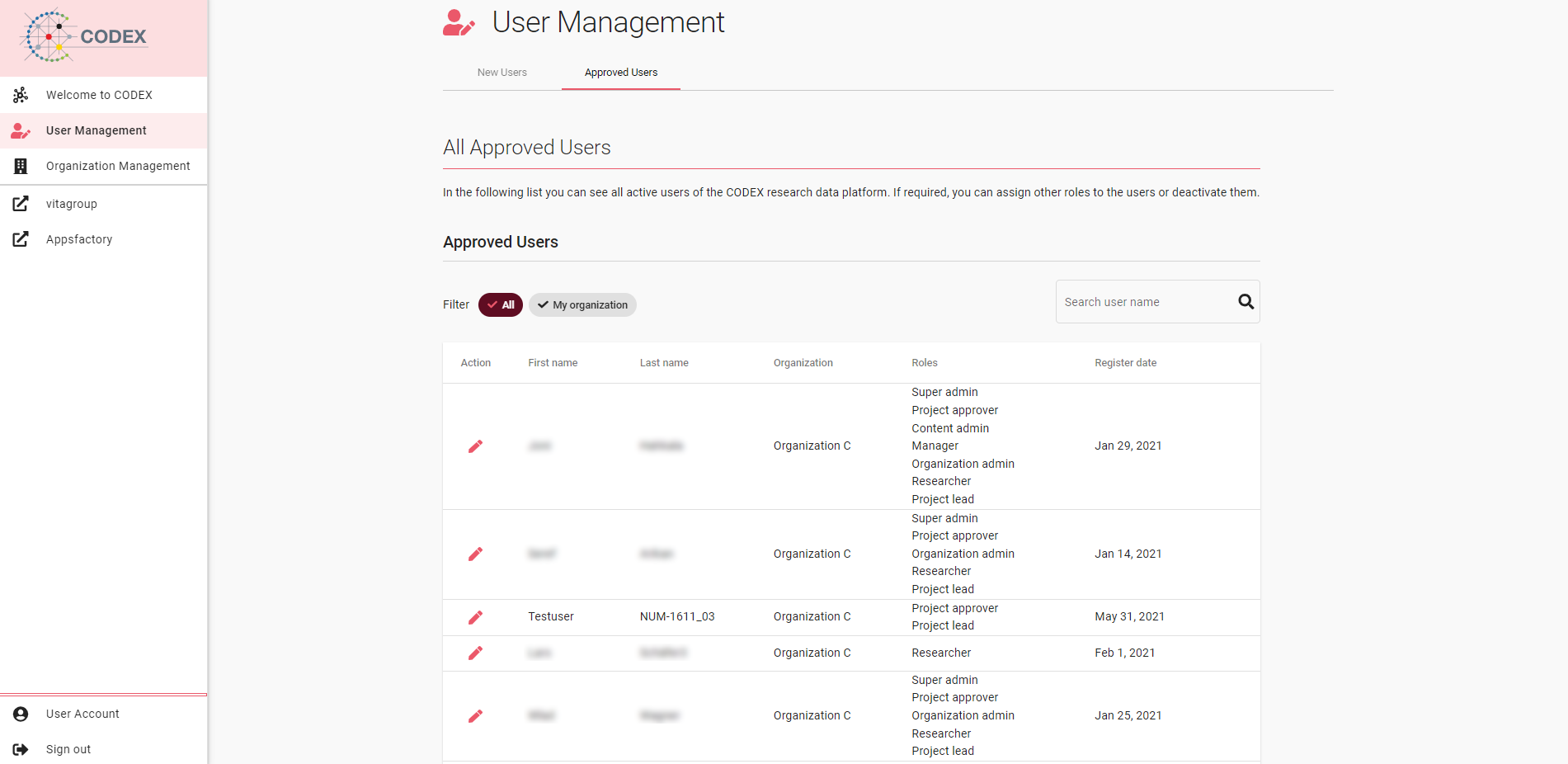1568x764 pixels.
Task: Click the Researcher role in Feb 1 row
Action: coord(941,653)
